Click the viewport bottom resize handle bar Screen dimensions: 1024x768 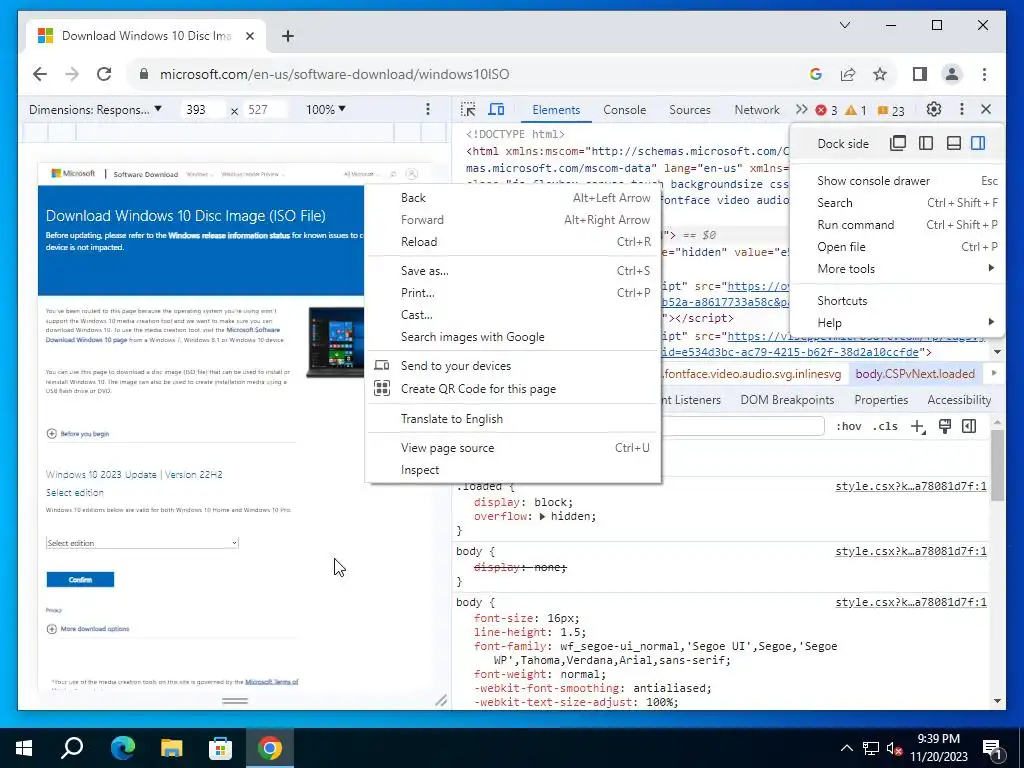pyautogui.click(x=234, y=701)
